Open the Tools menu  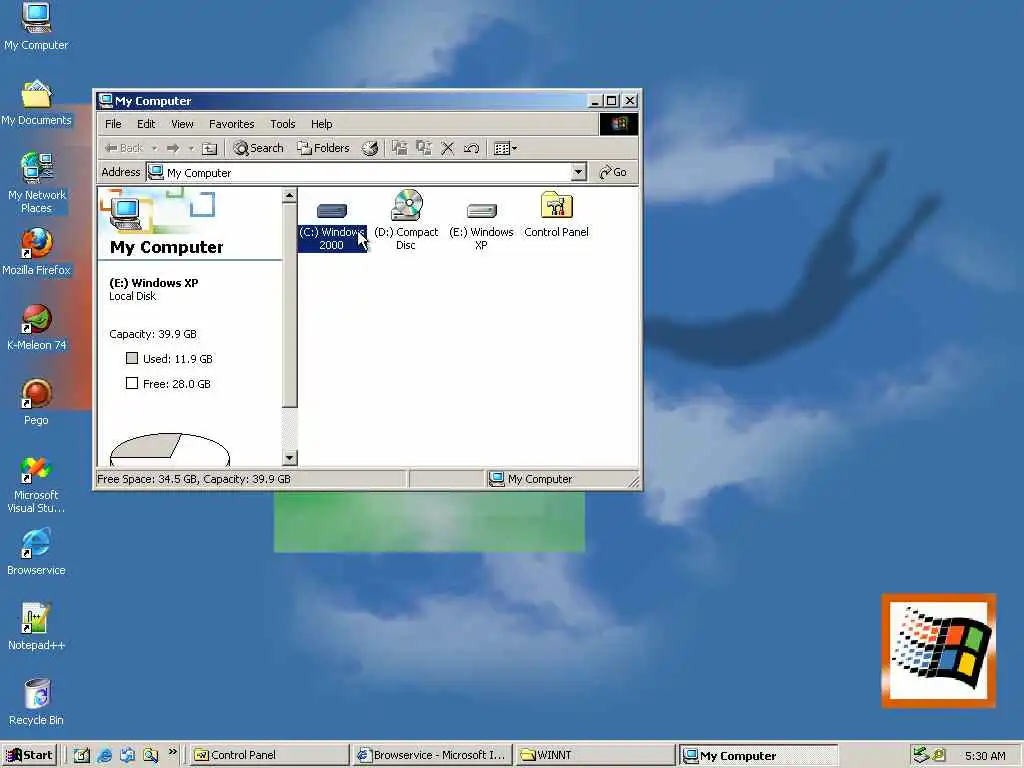click(283, 124)
